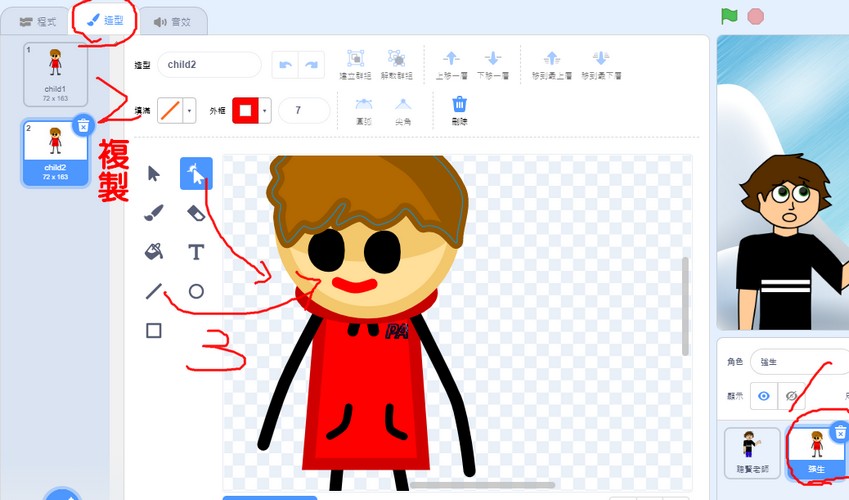849x500 pixels.
Task: Select the arrow Select tool
Action: [x=154, y=174]
